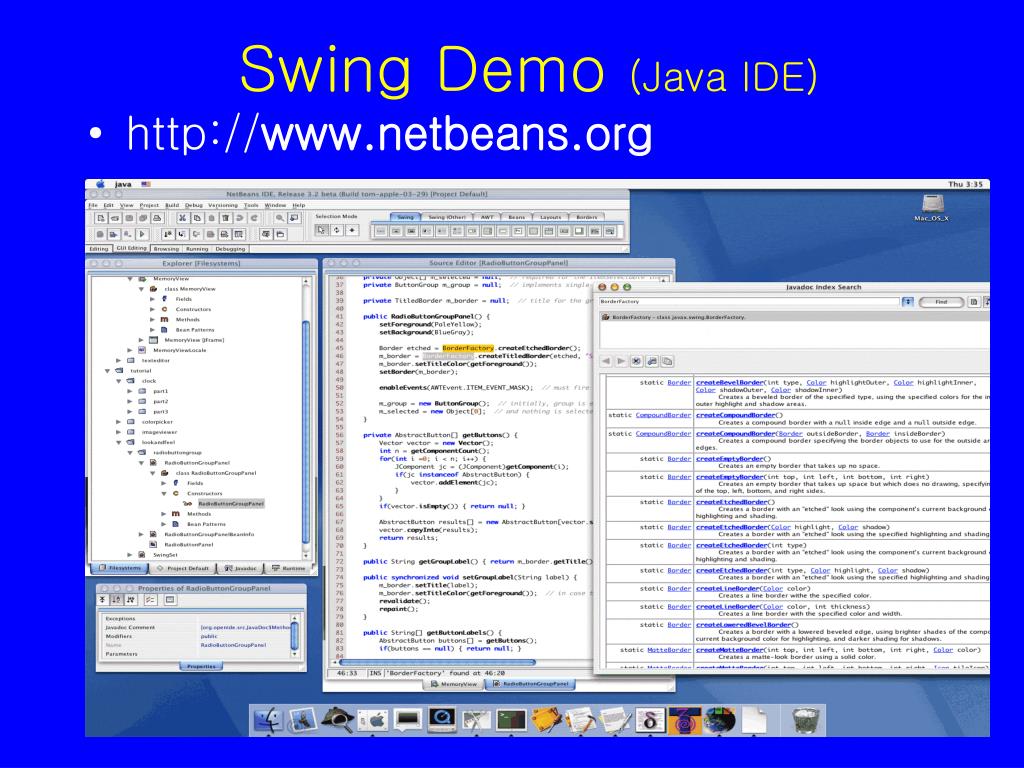Toggle the add mode button under Selection Mode
1024x768 pixels.
tap(353, 231)
